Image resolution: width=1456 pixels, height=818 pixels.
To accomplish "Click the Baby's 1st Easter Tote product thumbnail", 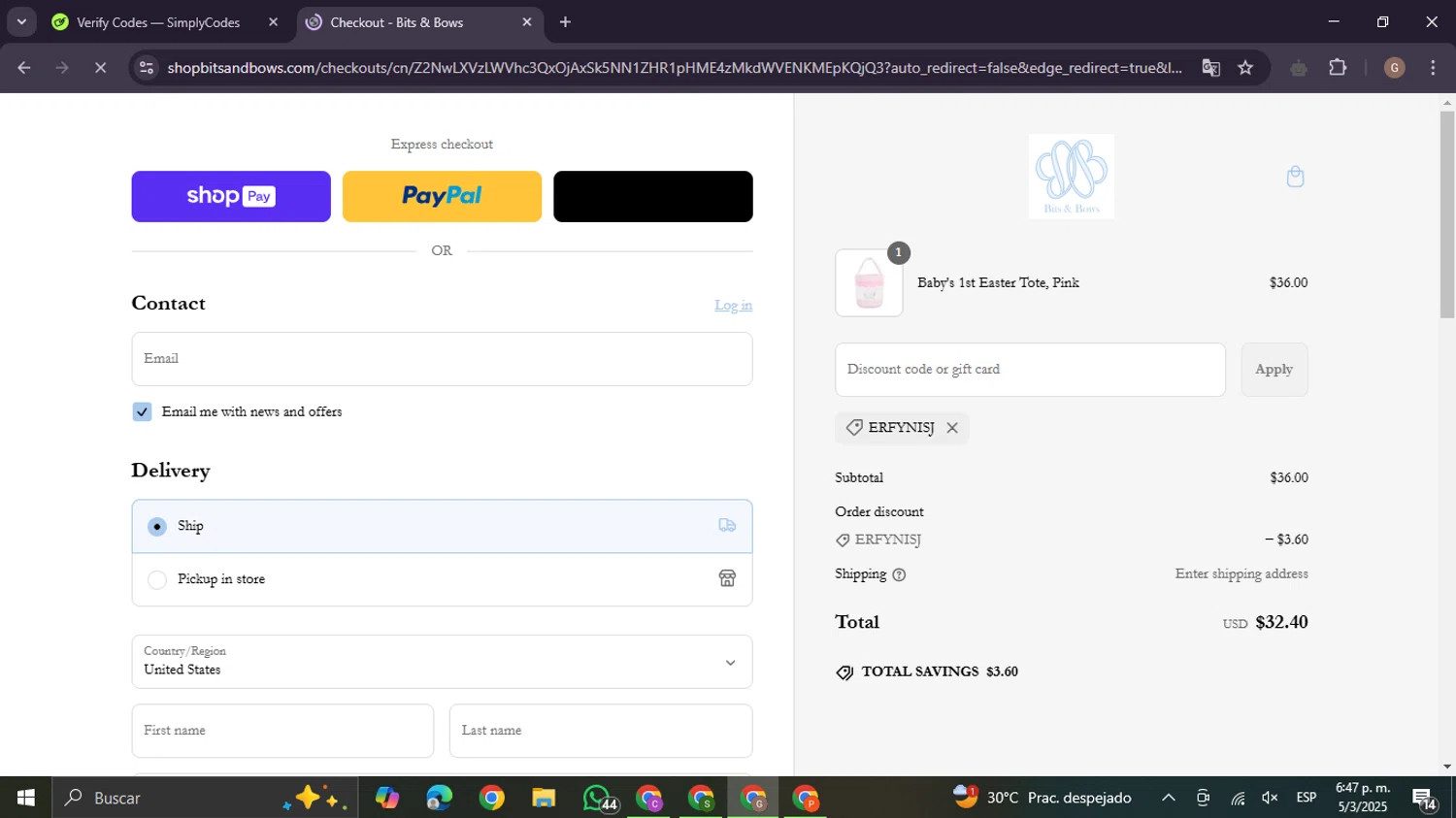I will pos(869,282).
